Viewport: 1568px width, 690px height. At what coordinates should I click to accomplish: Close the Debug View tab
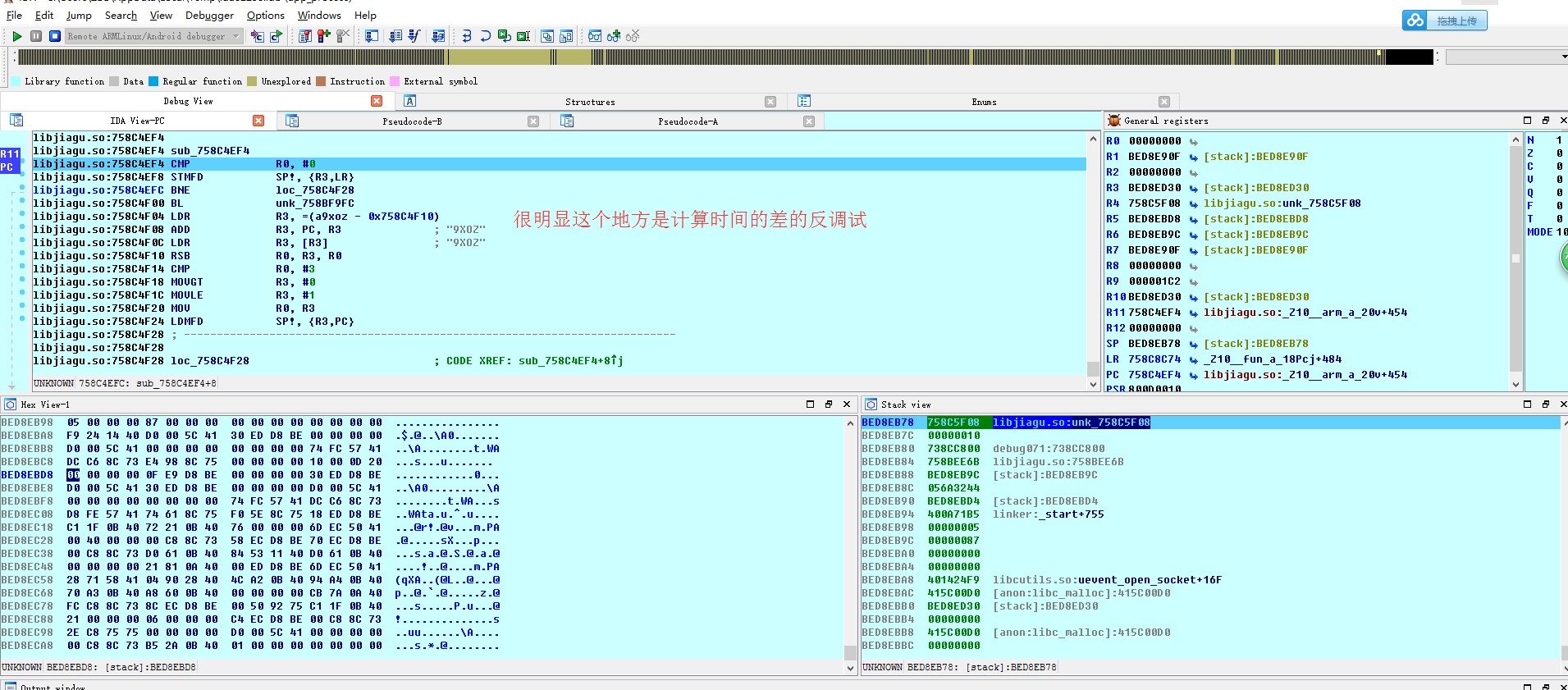[x=377, y=101]
